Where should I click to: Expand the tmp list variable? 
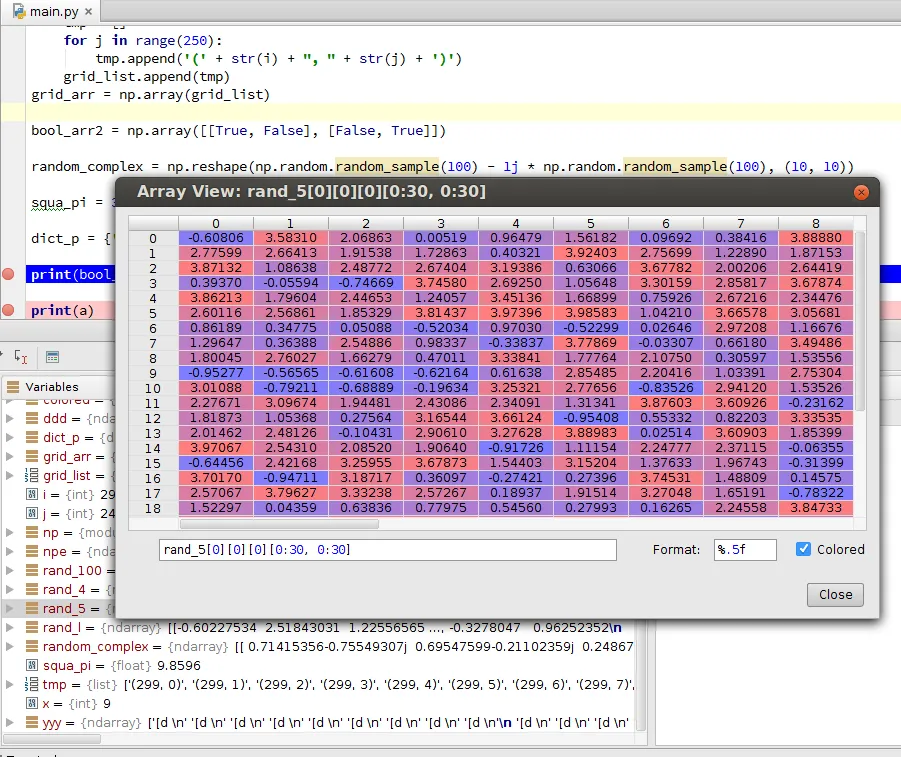point(10,685)
